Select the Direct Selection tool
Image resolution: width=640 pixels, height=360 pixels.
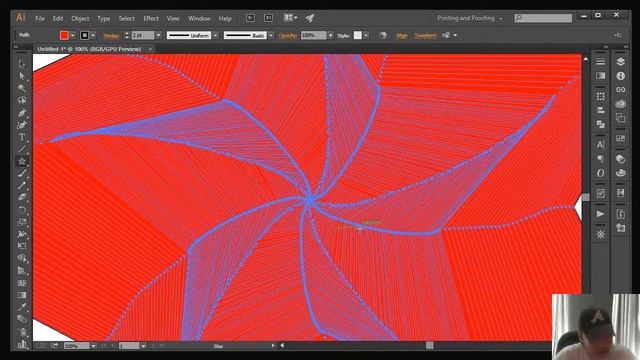pos(22,76)
